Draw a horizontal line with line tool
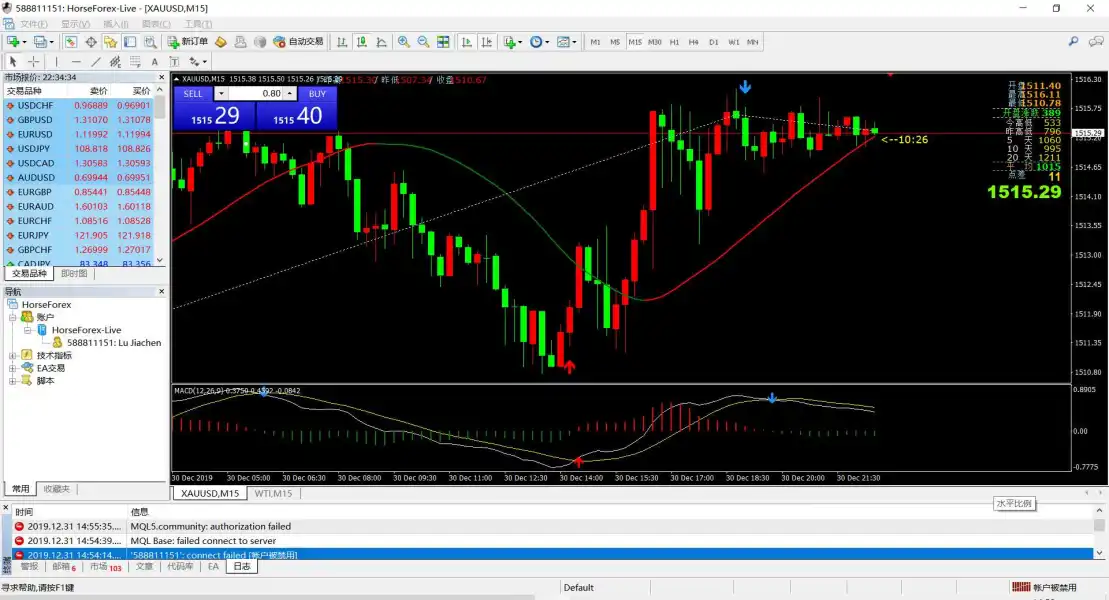1109x600 pixels. tap(76, 62)
